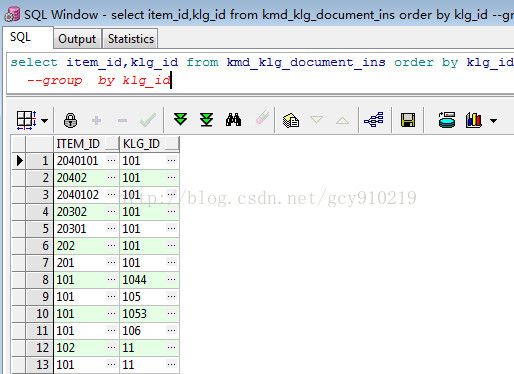The width and height of the screenshot is (514, 374).
Task: Click the clear record eraser icon
Action: point(262,119)
